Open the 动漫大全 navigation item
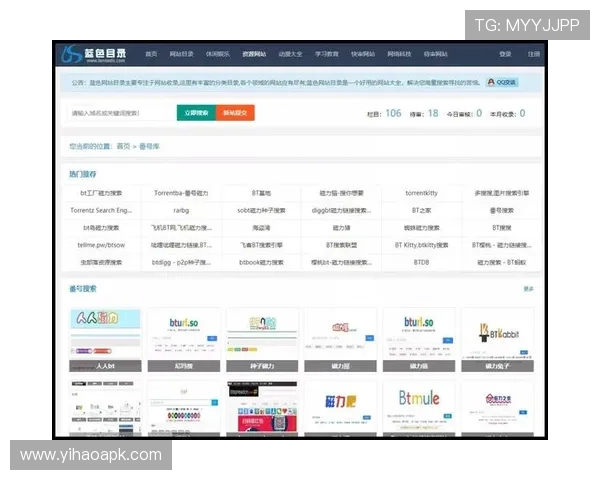 [x=290, y=54]
